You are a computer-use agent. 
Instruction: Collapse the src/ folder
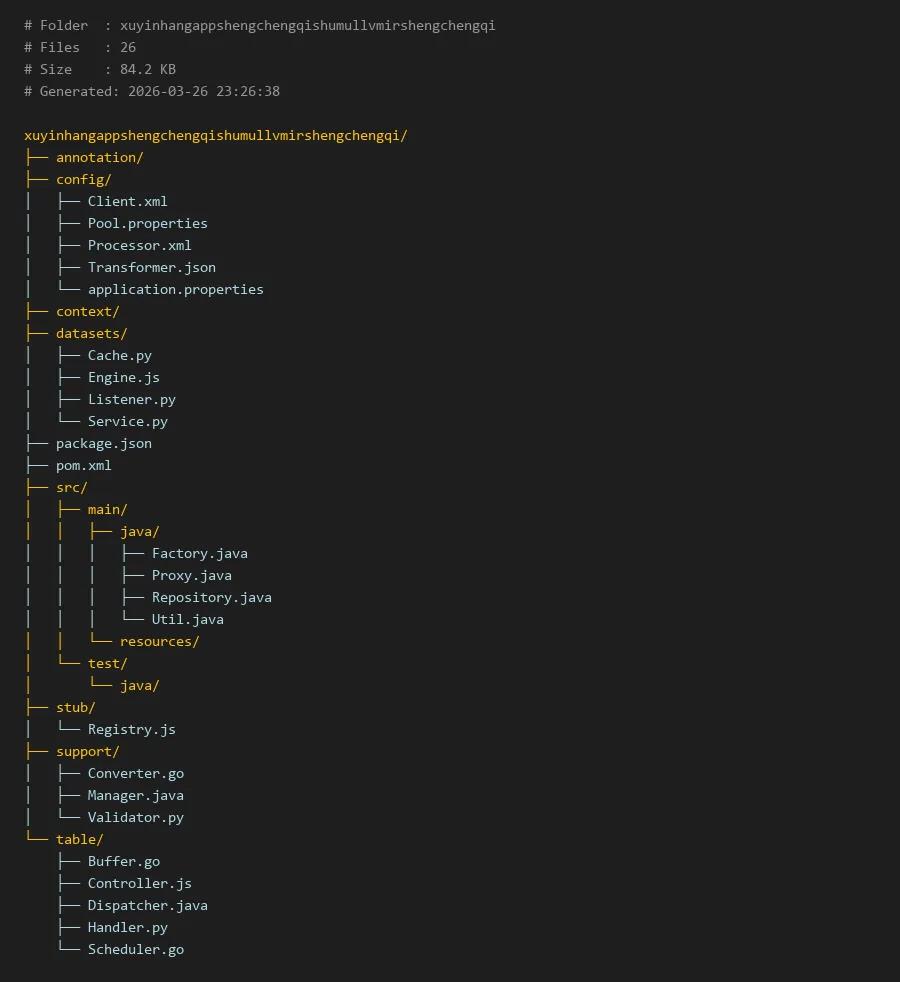point(71,487)
